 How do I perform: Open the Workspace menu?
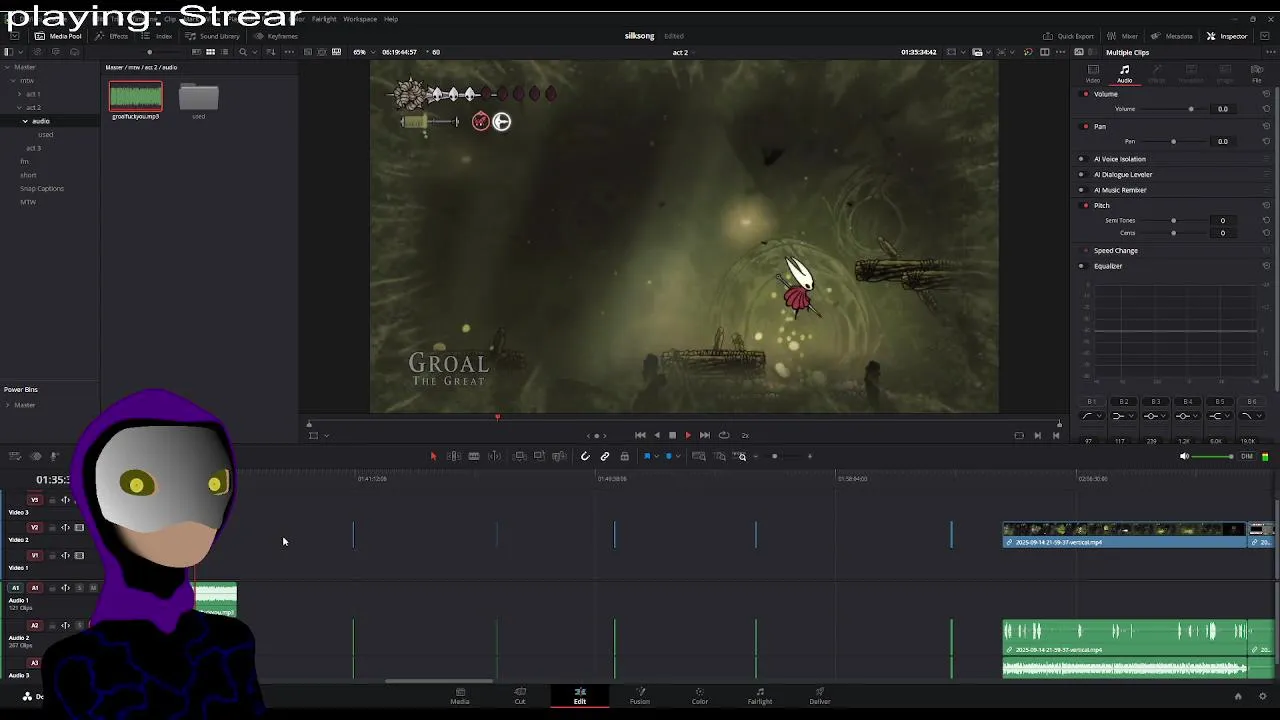point(360,19)
